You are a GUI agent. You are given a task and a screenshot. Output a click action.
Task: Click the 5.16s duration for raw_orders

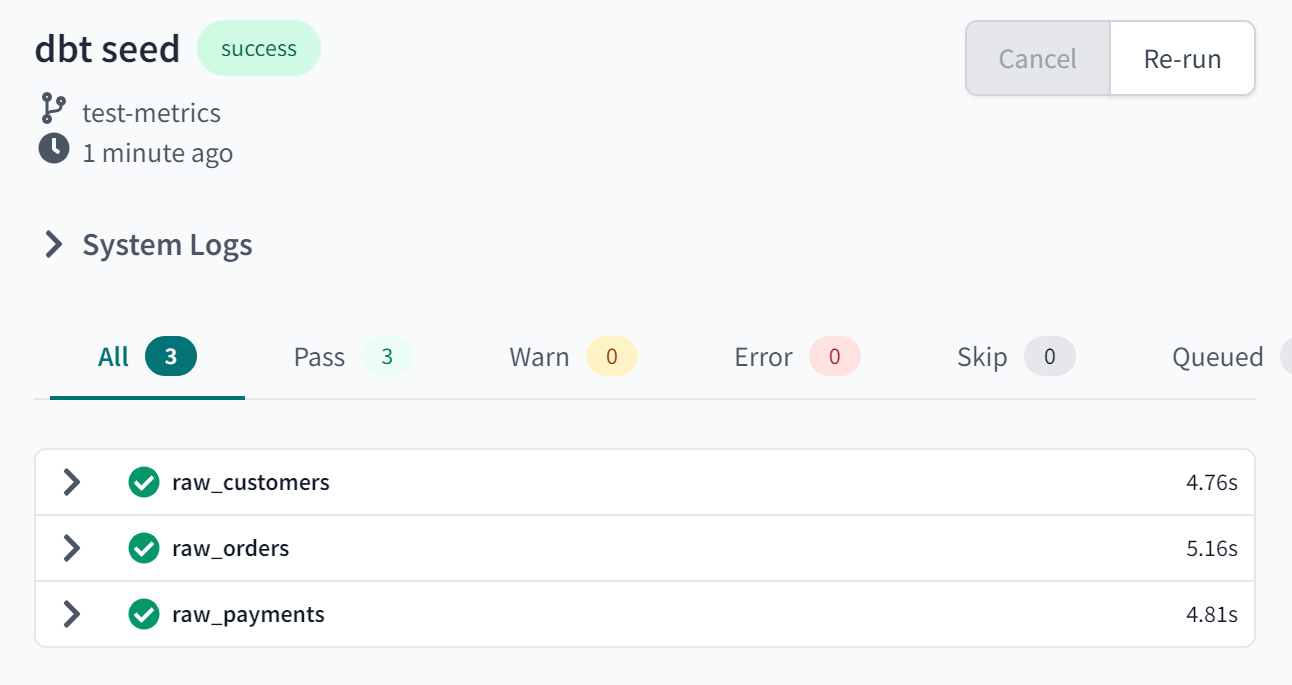(1211, 548)
